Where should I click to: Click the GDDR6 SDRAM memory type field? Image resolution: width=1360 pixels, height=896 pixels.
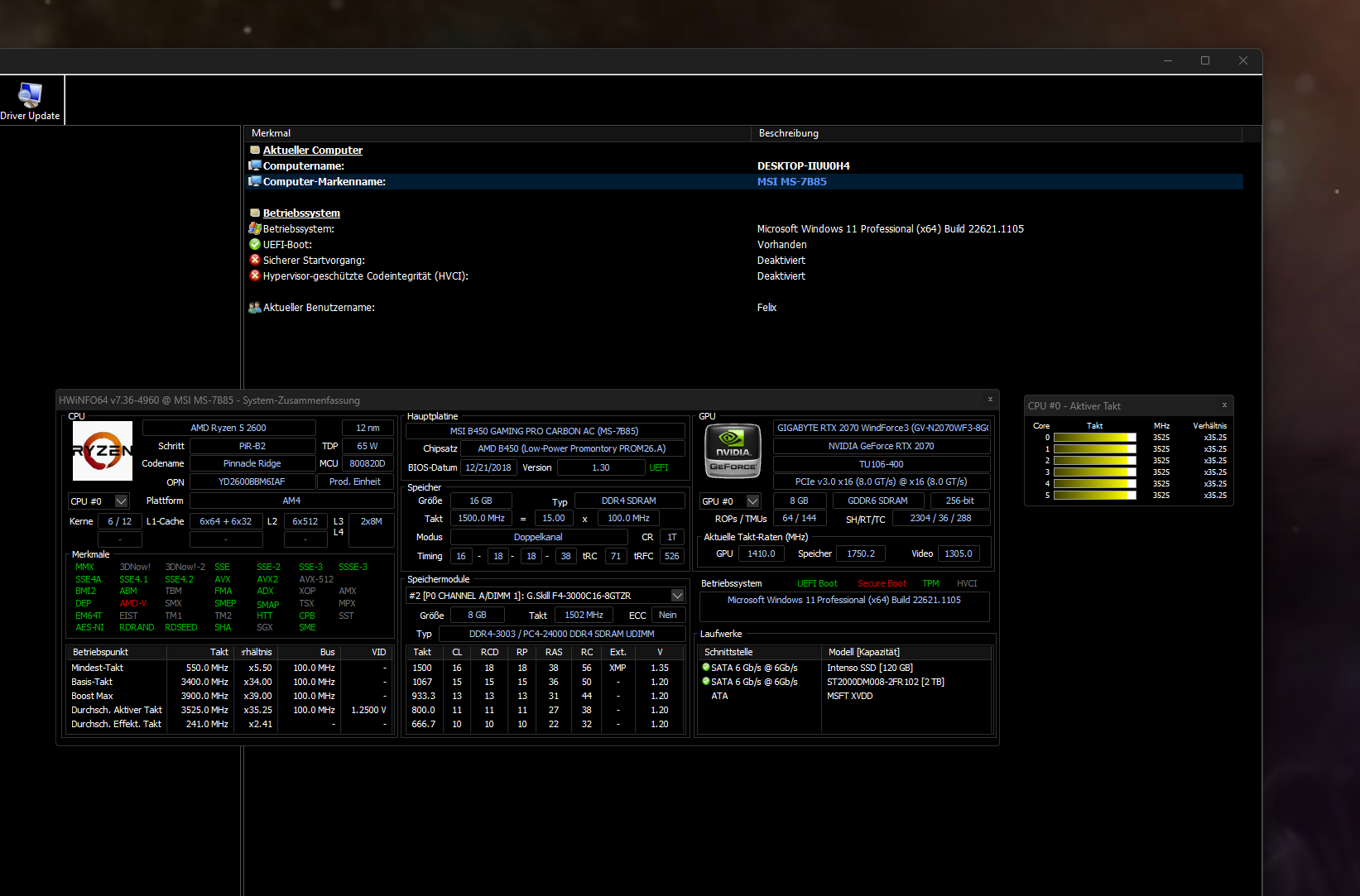tap(877, 501)
